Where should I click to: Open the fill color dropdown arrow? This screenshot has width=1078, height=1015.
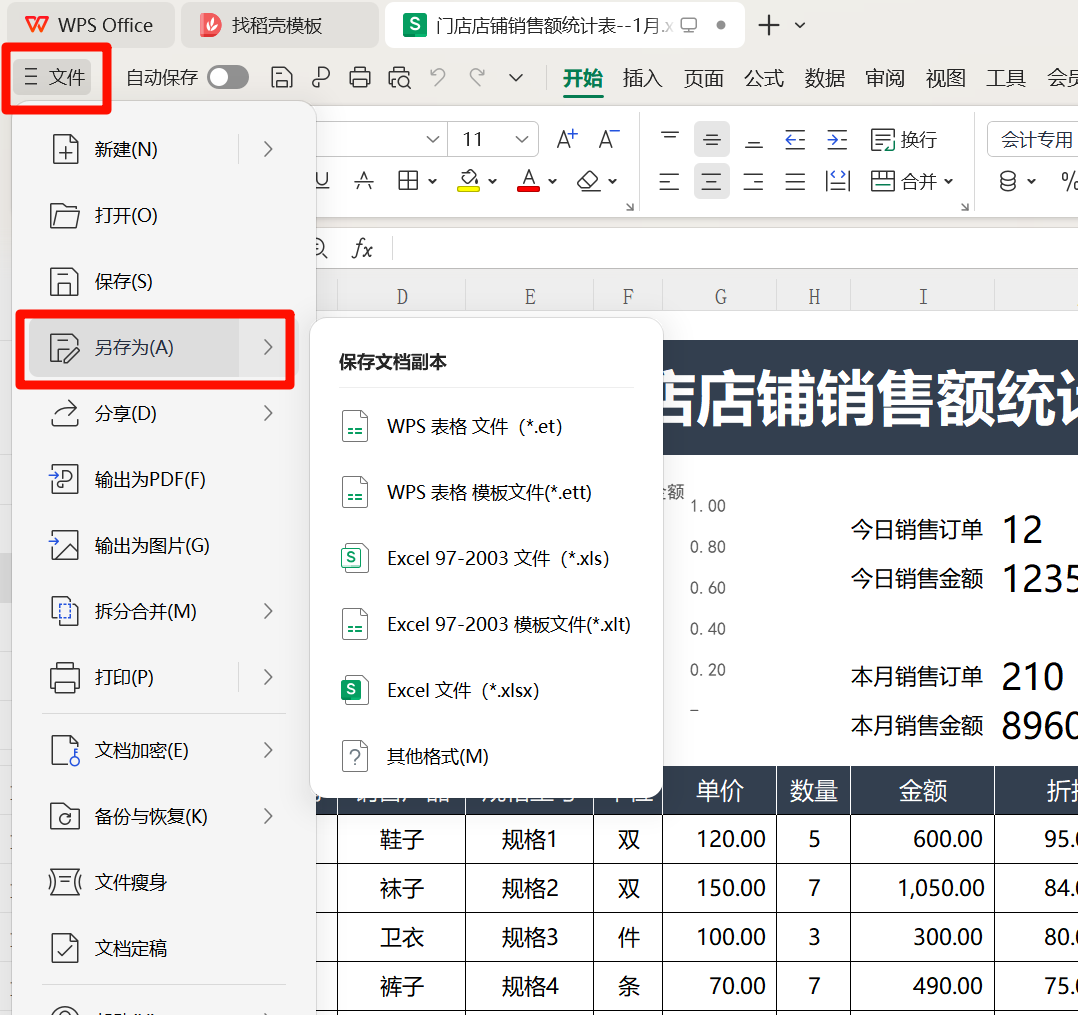(x=491, y=181)
